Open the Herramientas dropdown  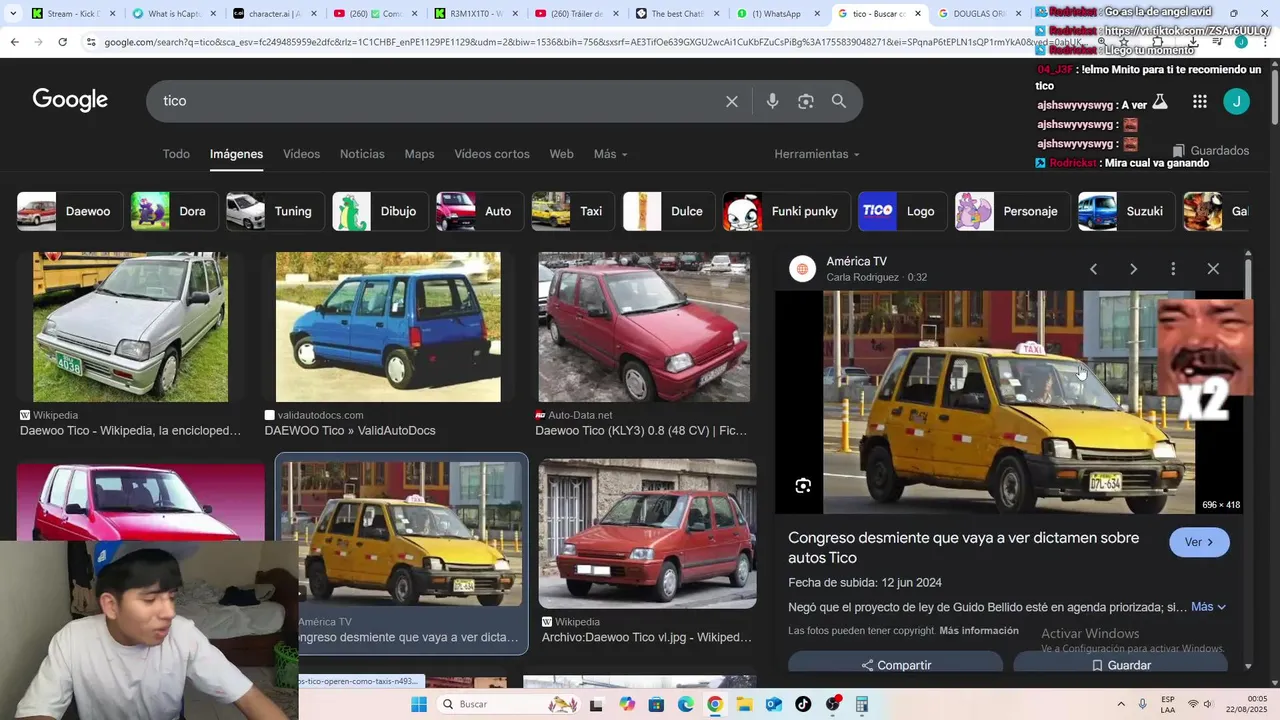[817, 154]
